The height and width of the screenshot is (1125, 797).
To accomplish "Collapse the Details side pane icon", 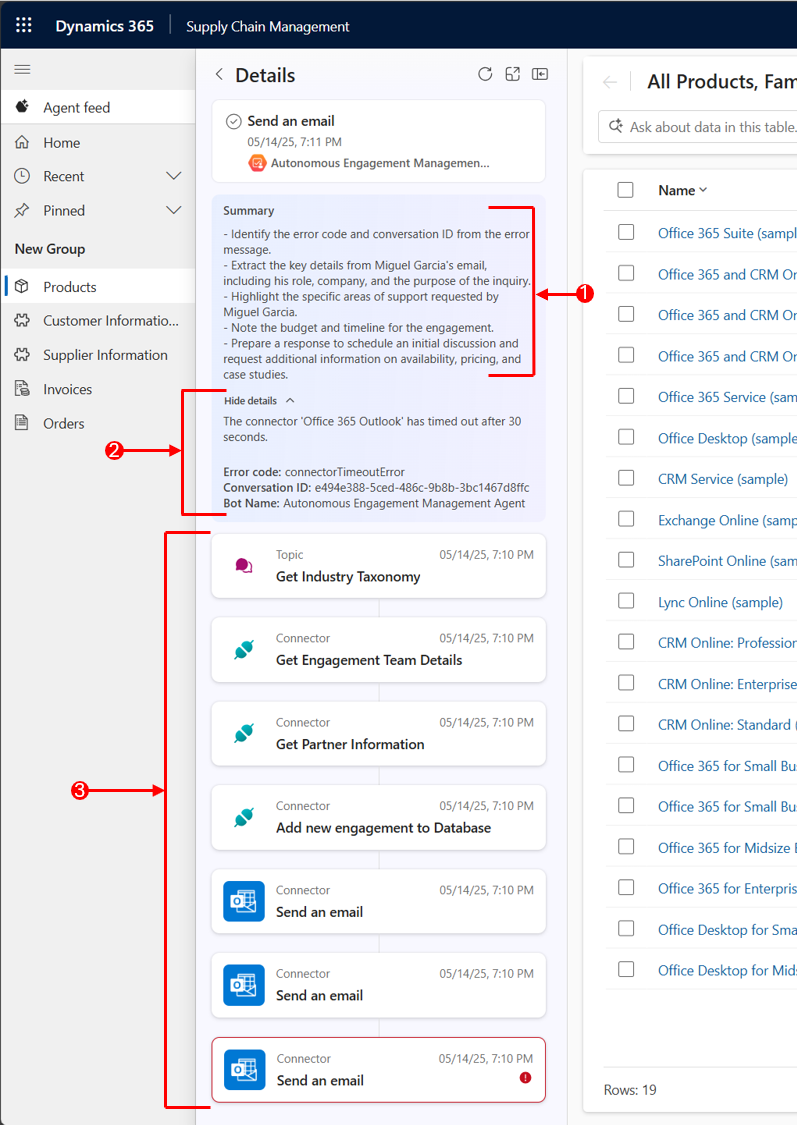I will click(x=540, y=74).
